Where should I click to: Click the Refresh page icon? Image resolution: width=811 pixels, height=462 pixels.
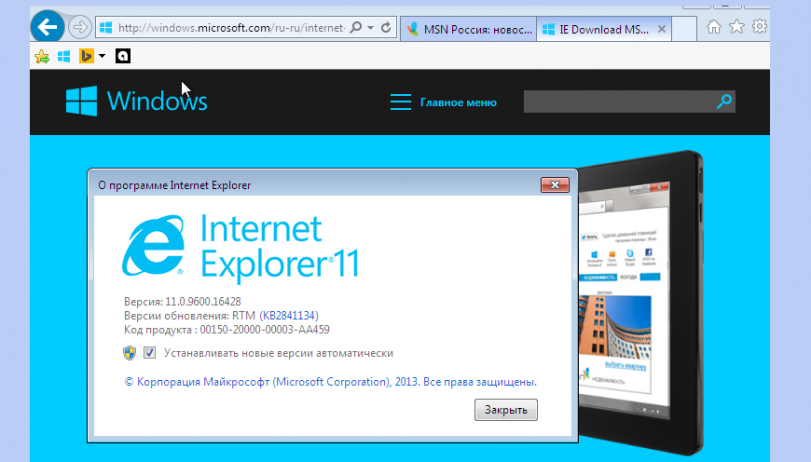tap(387, 27)
